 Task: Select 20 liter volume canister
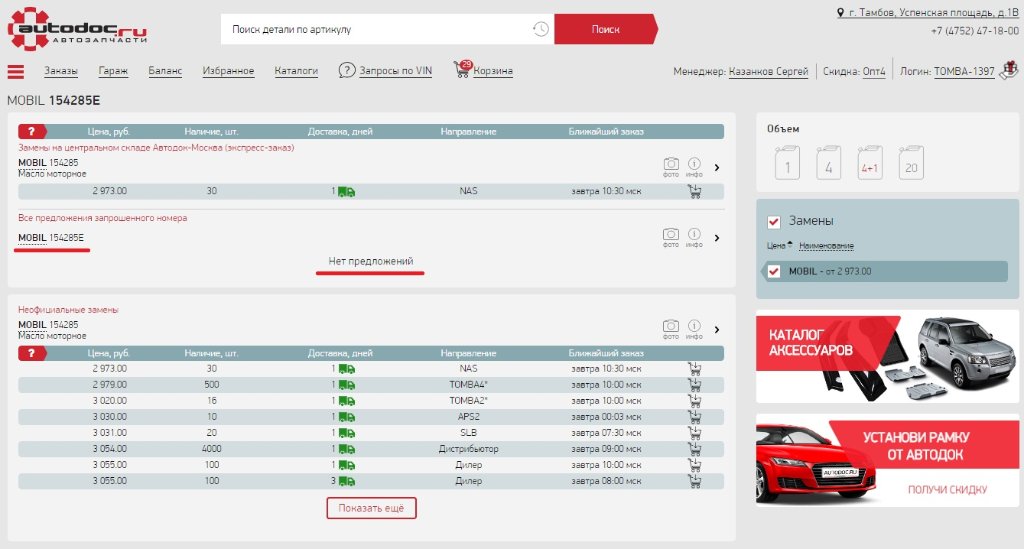[x=911, y=163]
